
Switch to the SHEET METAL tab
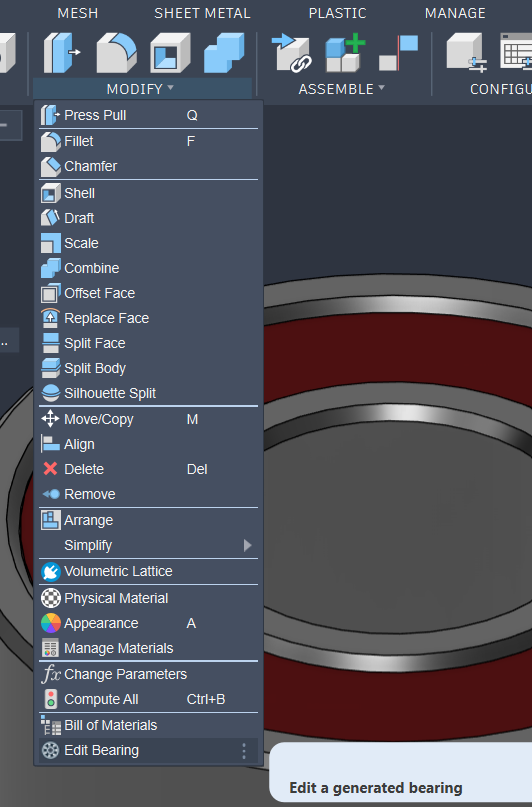202,13
